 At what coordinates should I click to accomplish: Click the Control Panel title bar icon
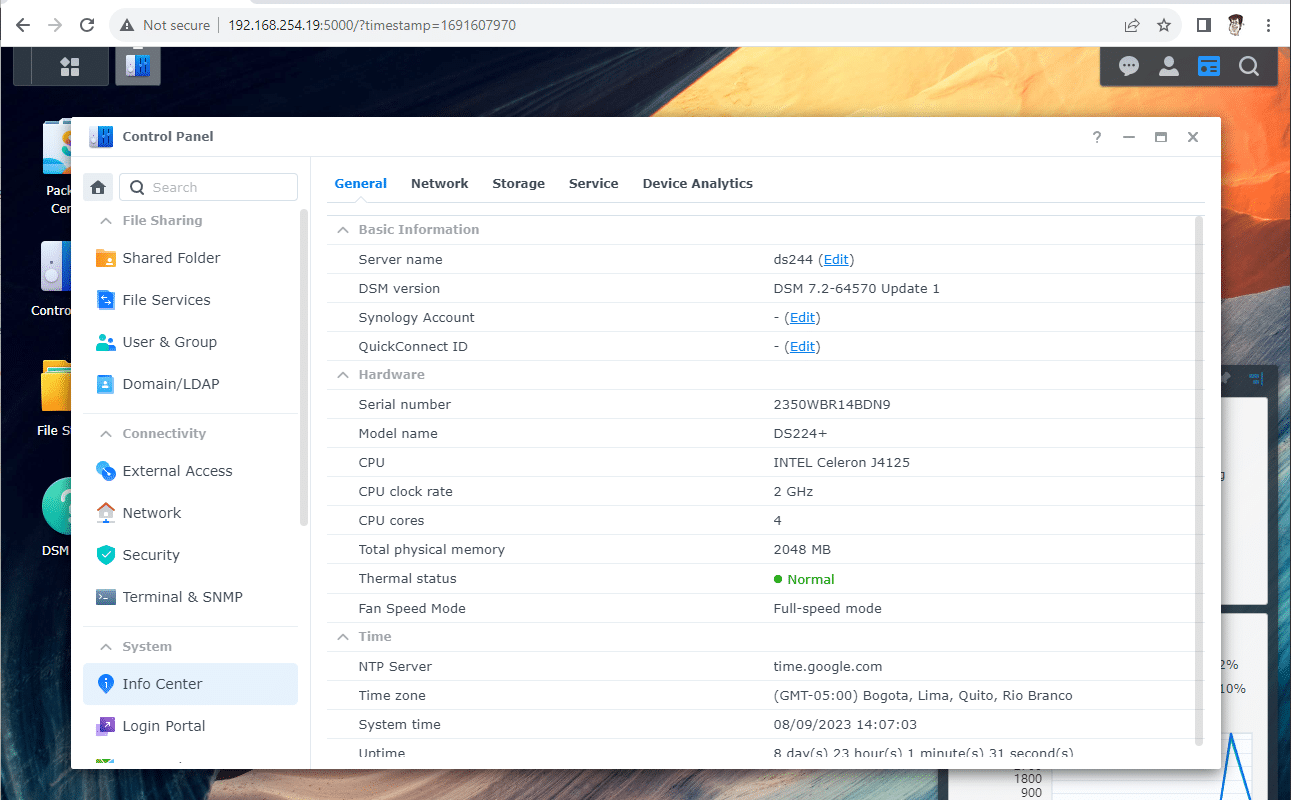point(101,137)
